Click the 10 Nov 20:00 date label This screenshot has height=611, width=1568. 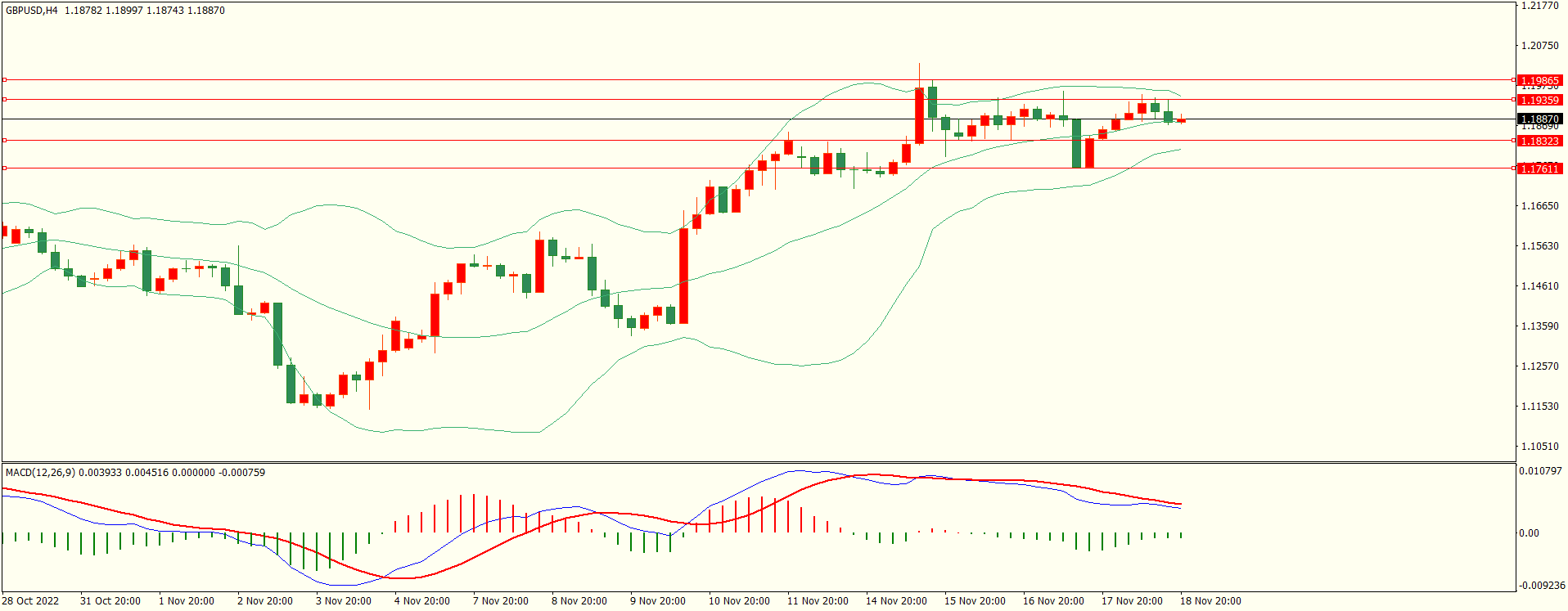pyautogui.click(x=739, y=601)
